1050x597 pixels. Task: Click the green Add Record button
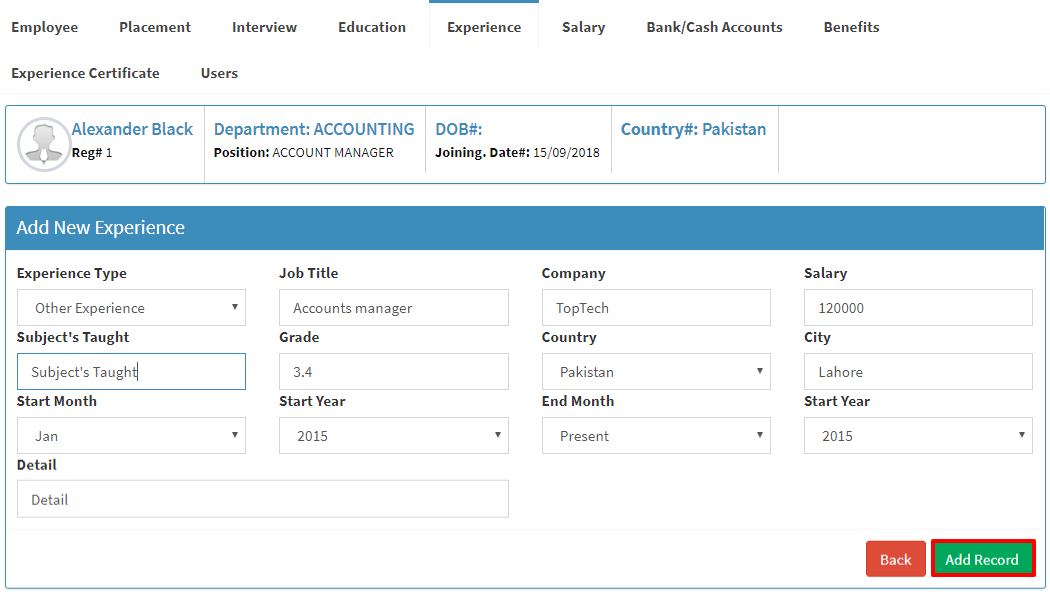pyautogui.click(x=982, y=560)
